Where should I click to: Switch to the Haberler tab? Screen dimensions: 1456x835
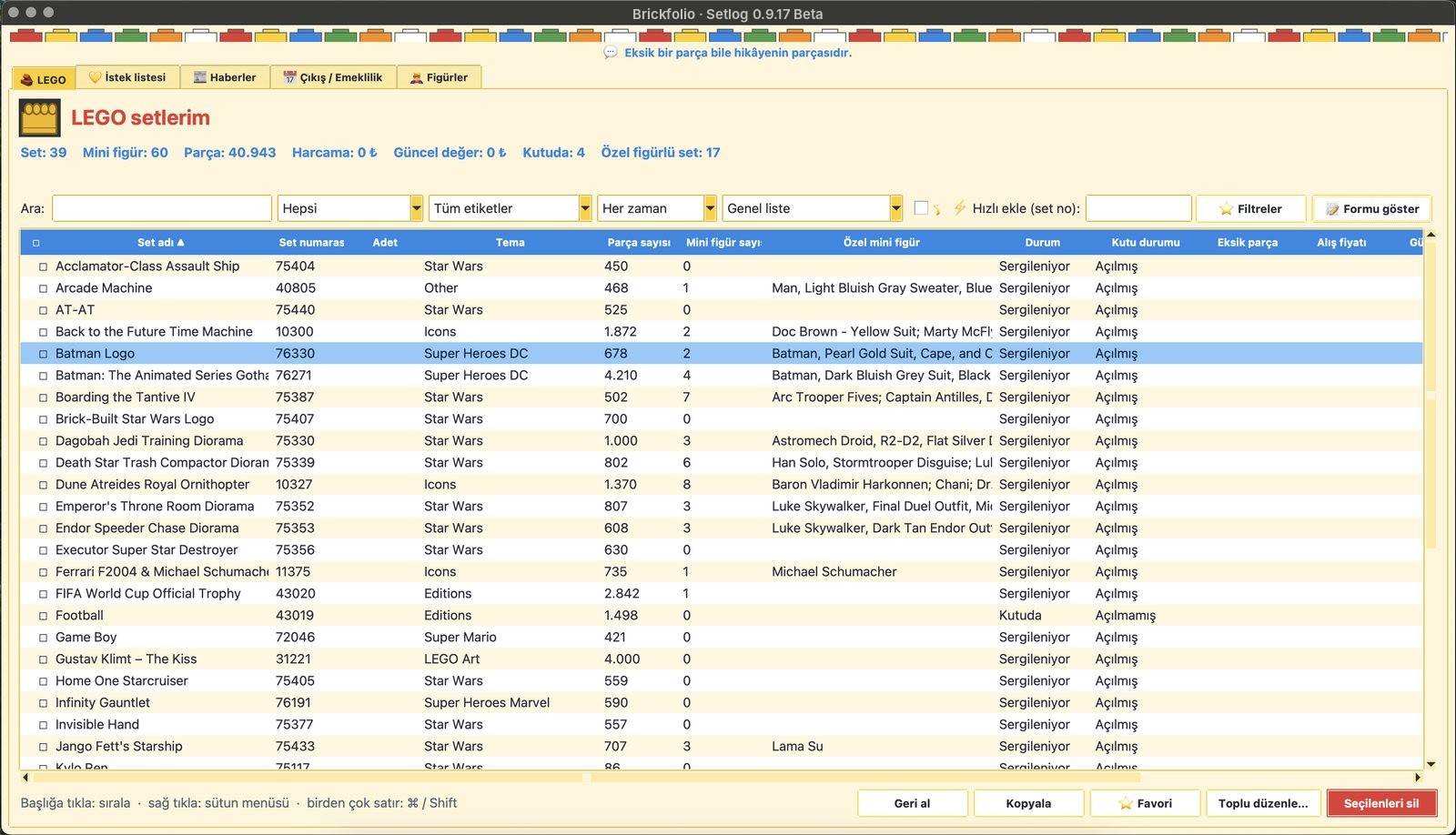pyautogui.click(x=225, y=77)
